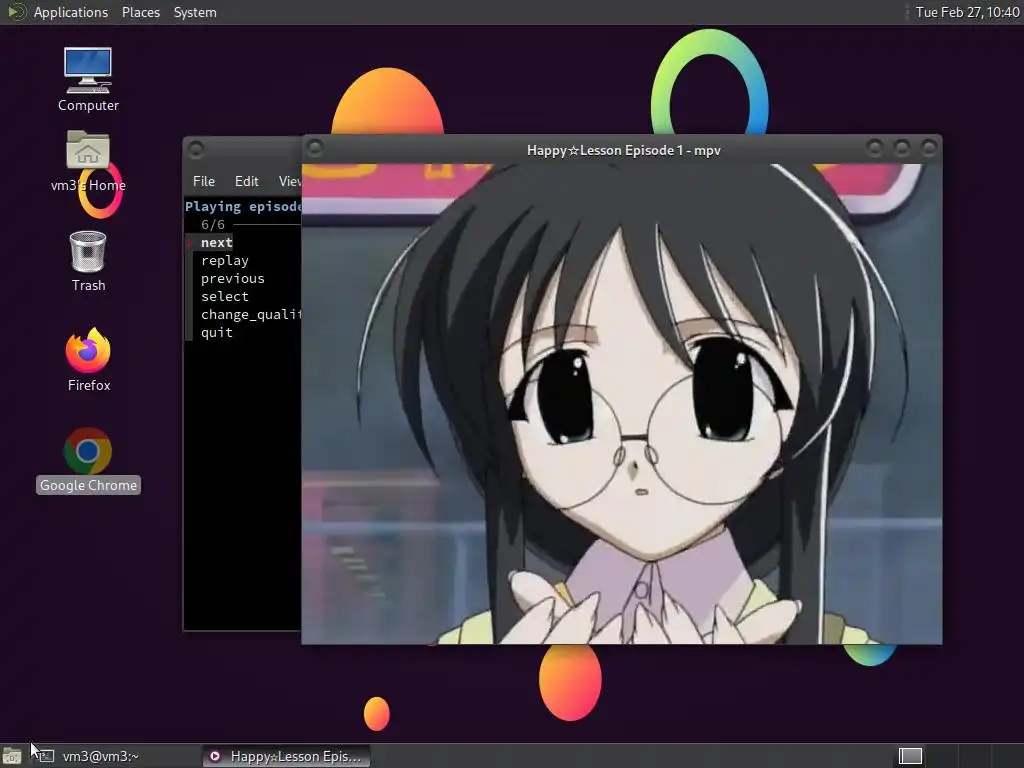Open the terminal Edit menu
This screenshot has width=1024, height=768.
(x=246, y=181)
